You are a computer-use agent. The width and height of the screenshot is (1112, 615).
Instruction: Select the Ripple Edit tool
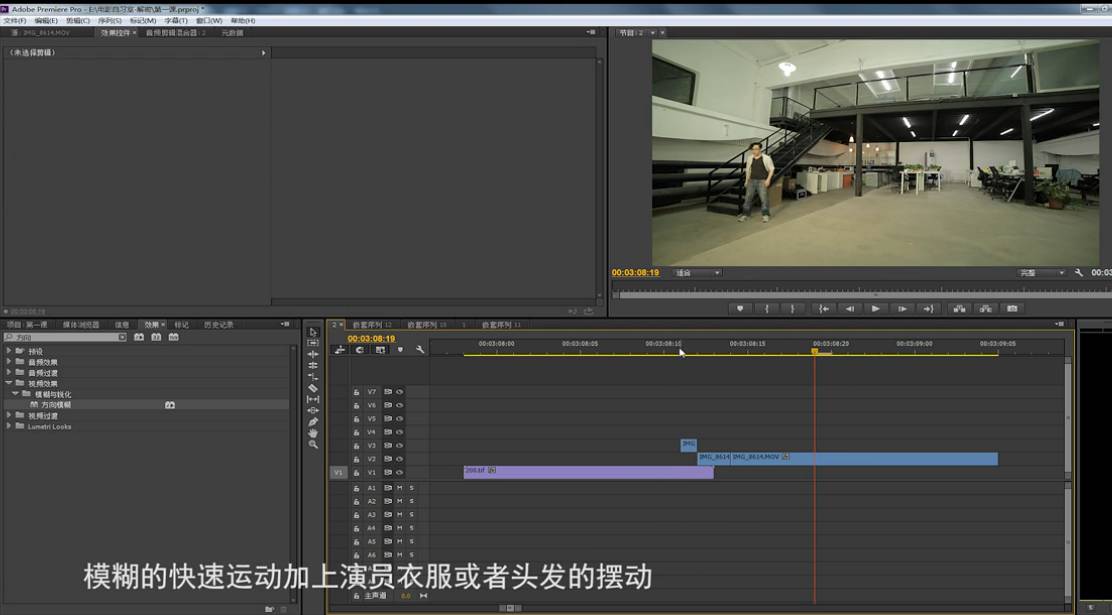pyautogui.click(x=313, y=354)
